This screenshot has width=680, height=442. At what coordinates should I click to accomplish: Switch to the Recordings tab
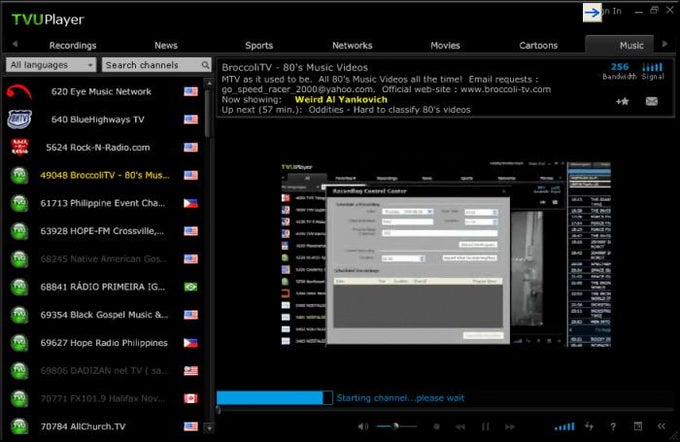(x=72, y=46)
